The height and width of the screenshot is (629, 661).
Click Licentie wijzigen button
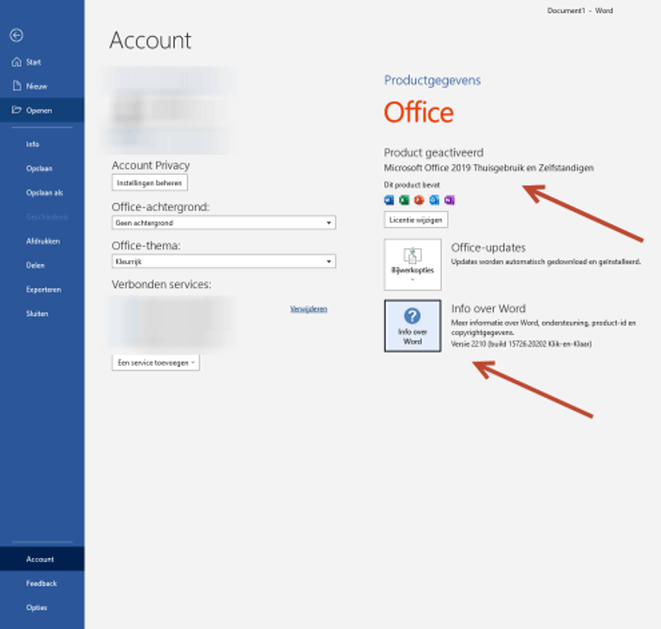pyautogui.click(x=416, y=220)
